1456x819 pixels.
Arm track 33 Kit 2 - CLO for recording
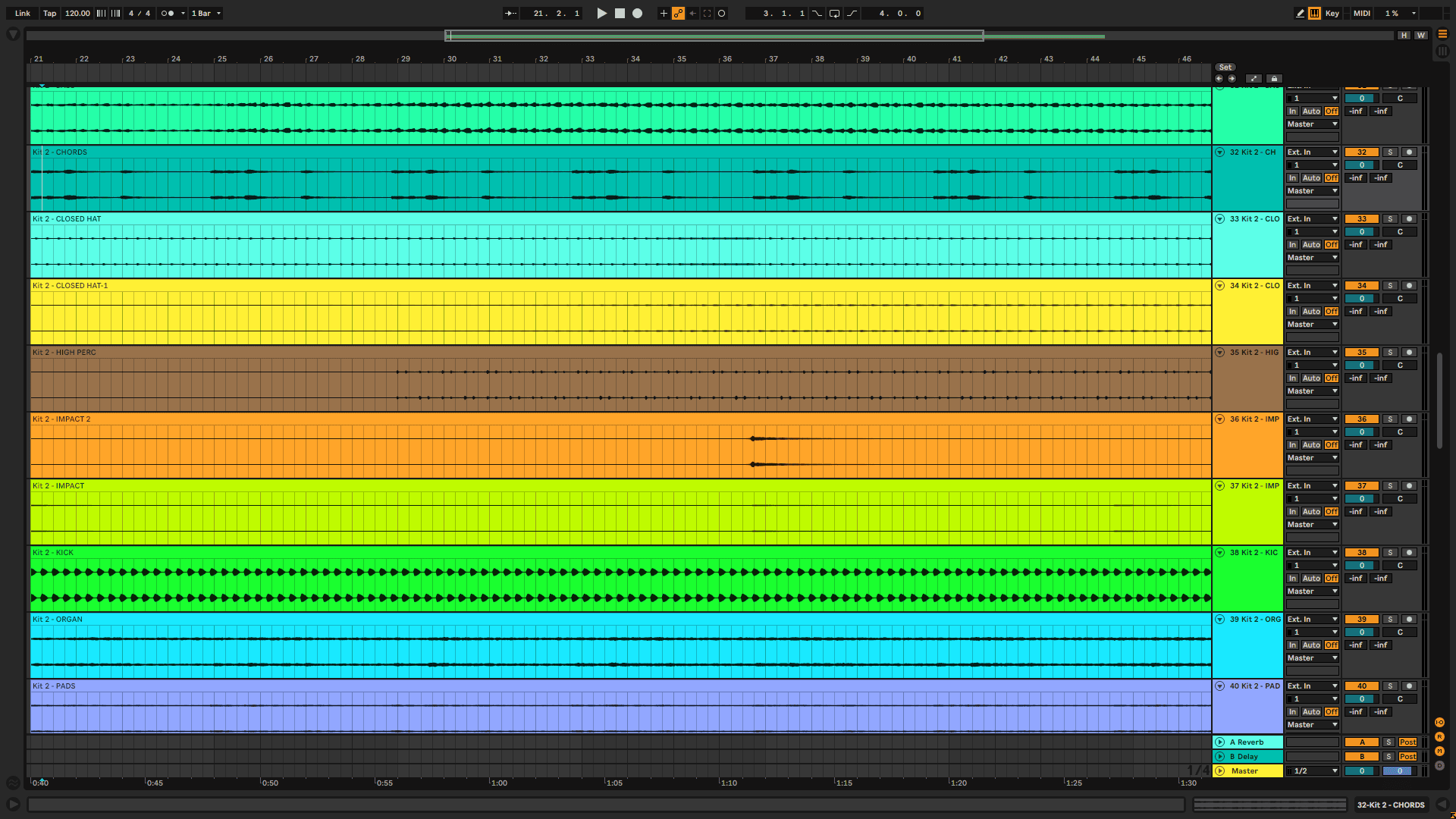click(1409, 219)
